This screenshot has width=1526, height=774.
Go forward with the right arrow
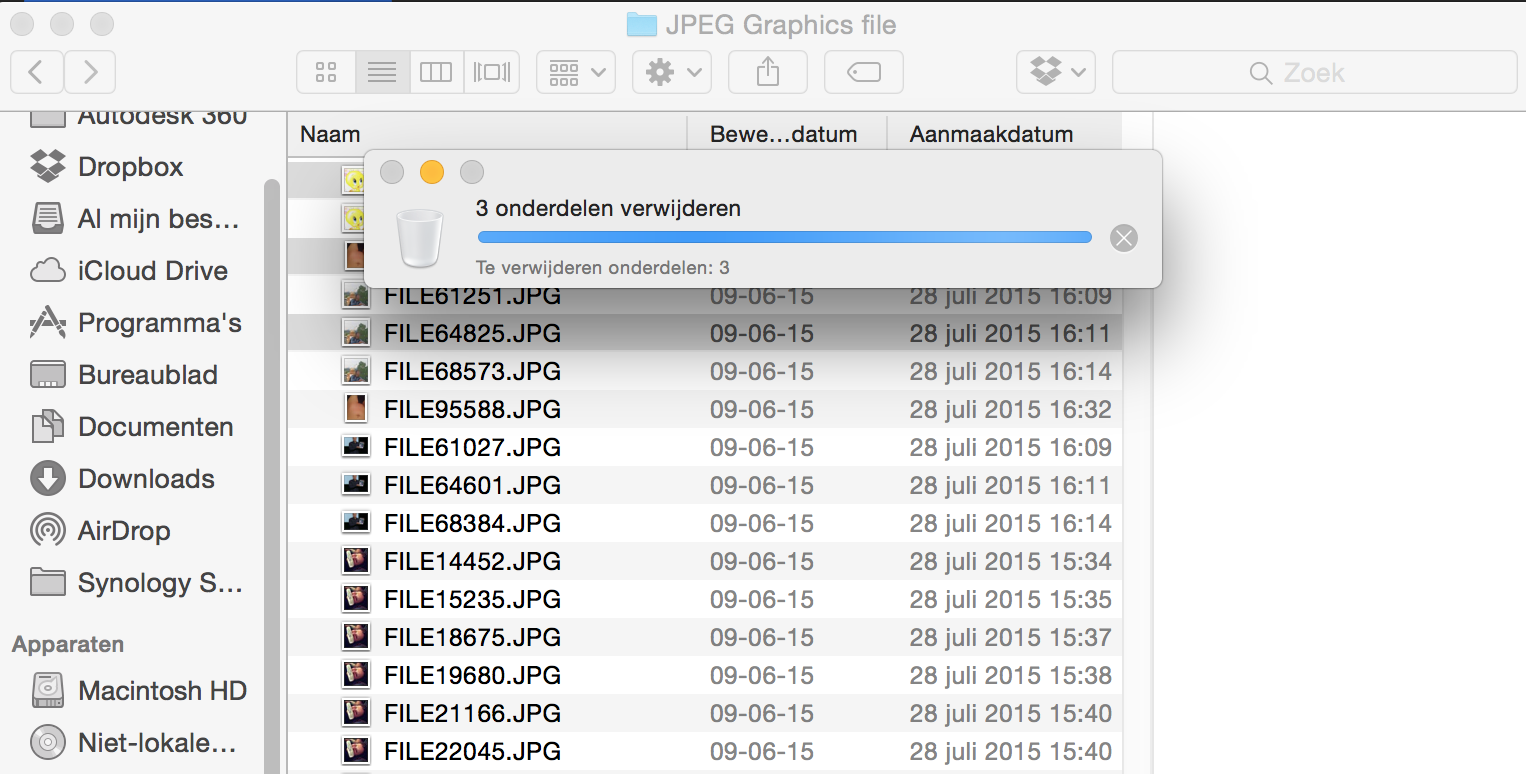pos(90,72)
